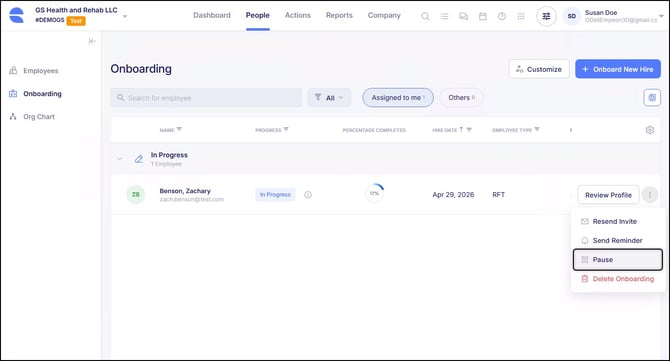The image size is (670, 361).
Task: Open Org Chart in sidebar
Action: pos(39,116)
